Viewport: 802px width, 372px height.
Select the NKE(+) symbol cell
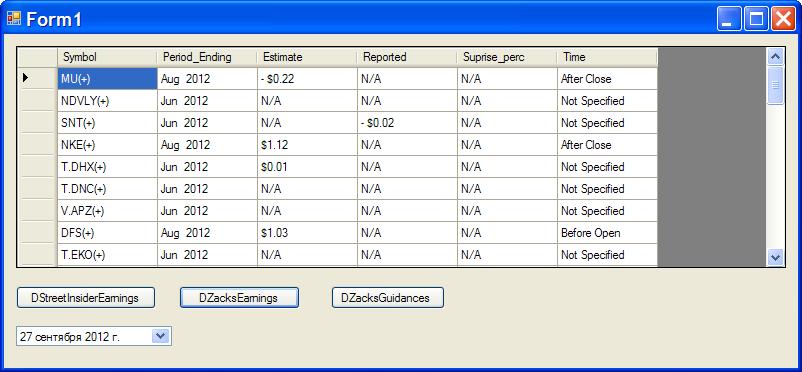tap(107, 145)
